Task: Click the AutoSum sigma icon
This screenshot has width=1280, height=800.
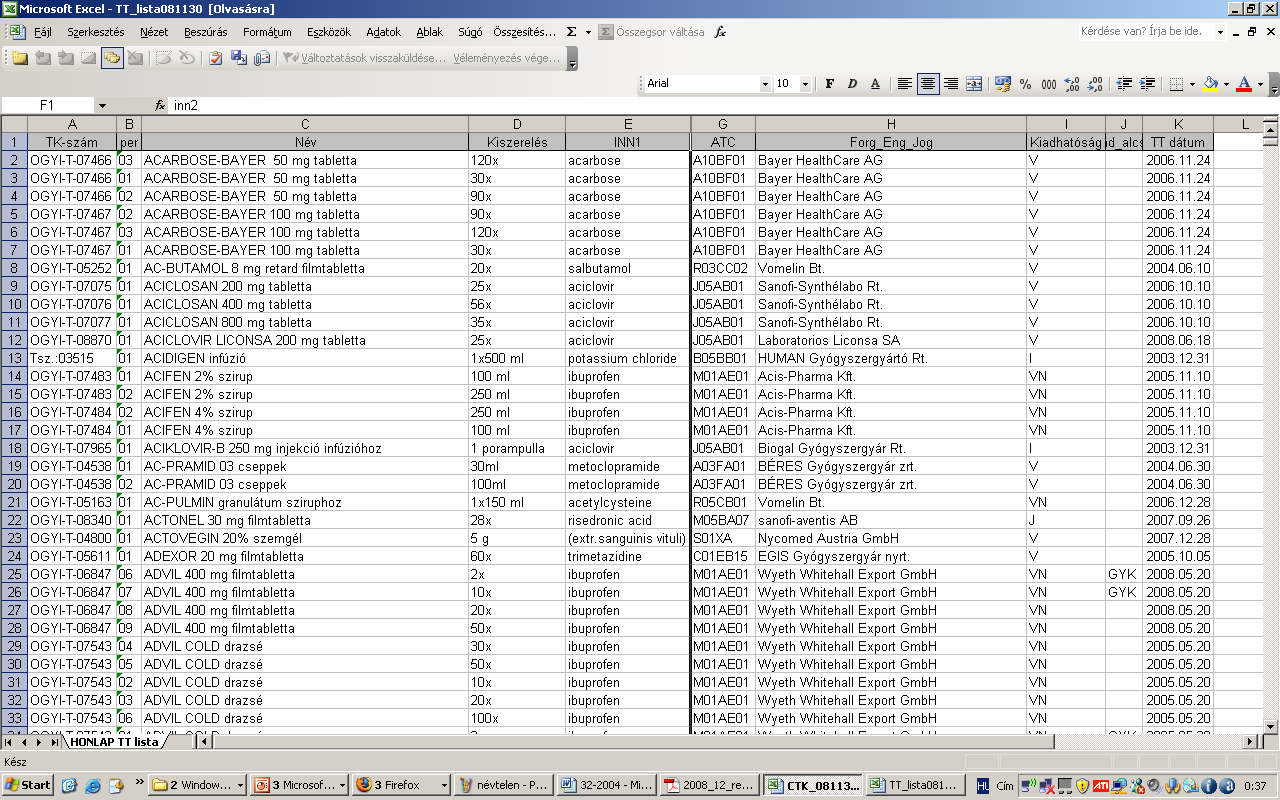Action: [571, 32]
